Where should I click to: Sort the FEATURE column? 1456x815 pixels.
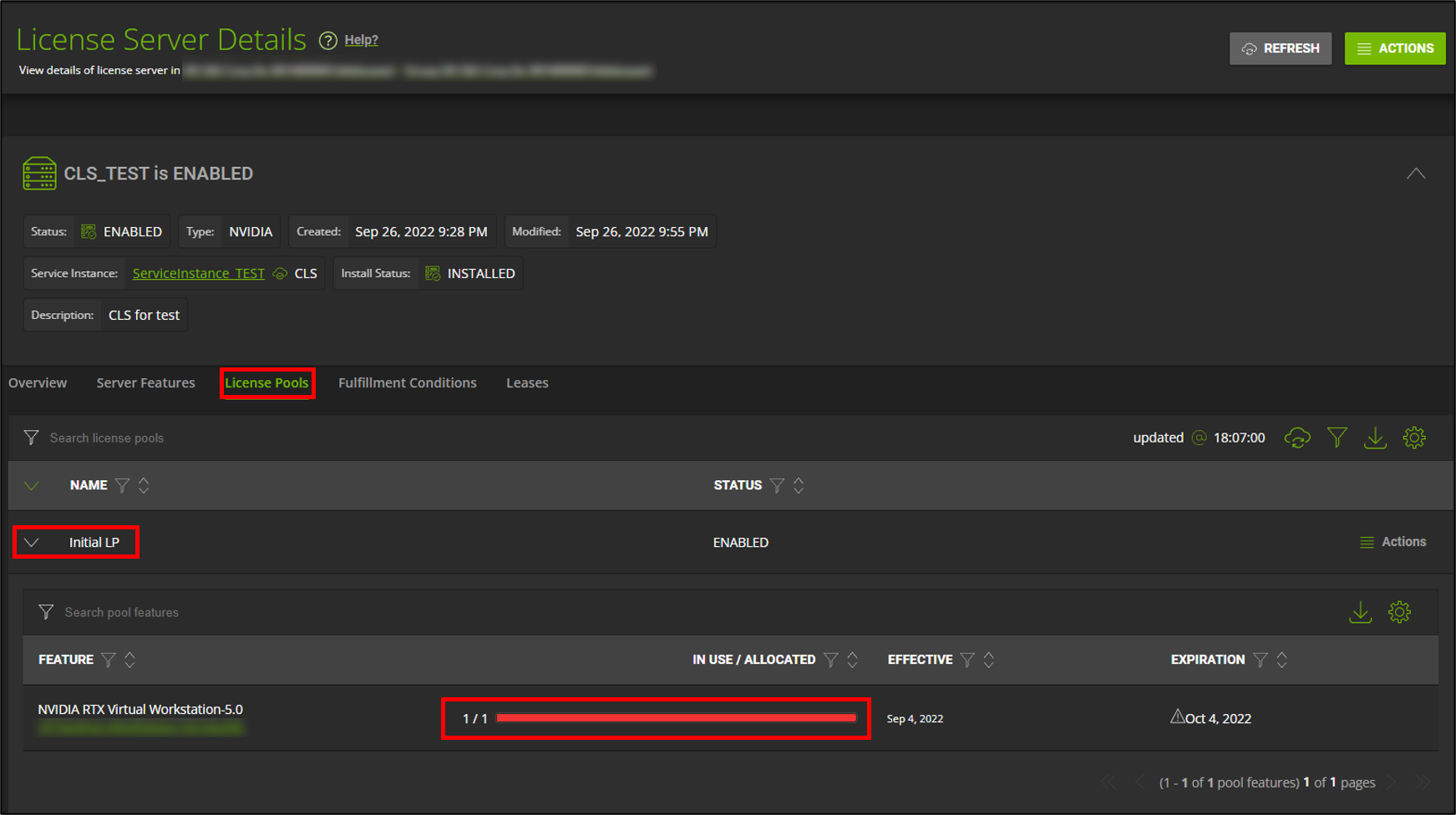tap(129, 660)
